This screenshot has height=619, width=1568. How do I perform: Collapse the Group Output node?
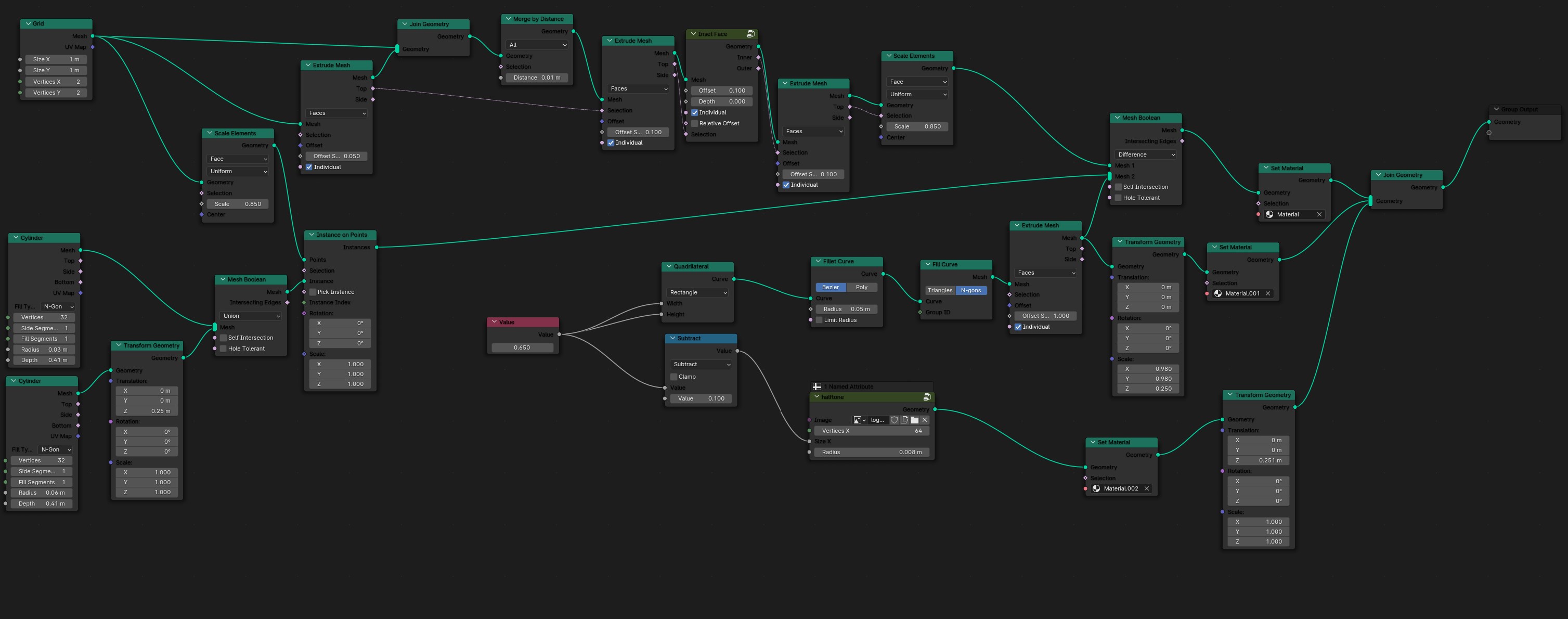(1496, 110)
